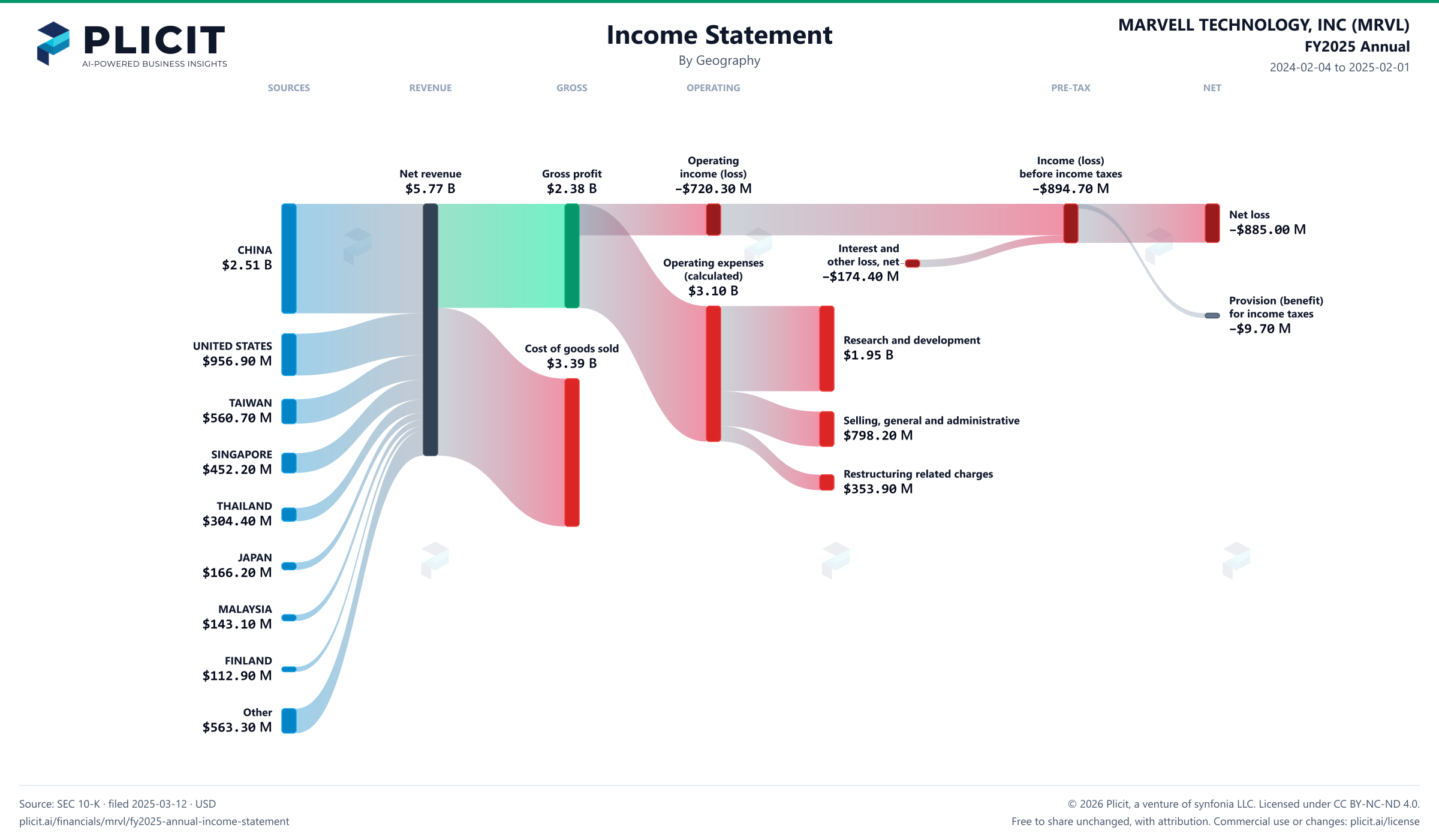1439x840 pixels.
Task: Select the Restructuring related charges node
Action: pyautogui.click(x=827, y=483)
